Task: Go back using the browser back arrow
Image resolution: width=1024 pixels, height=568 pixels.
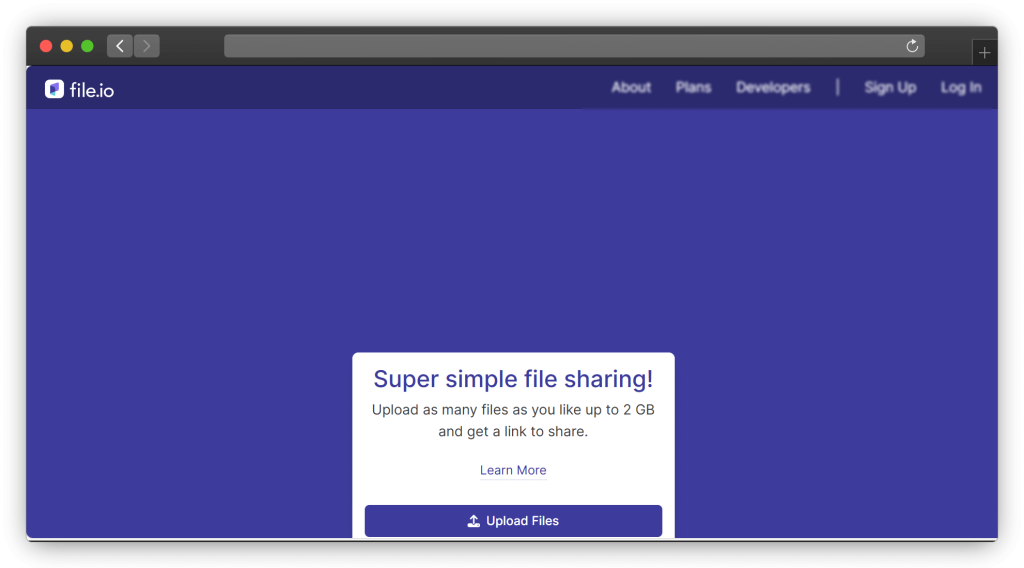Action: tap(120, 46)
